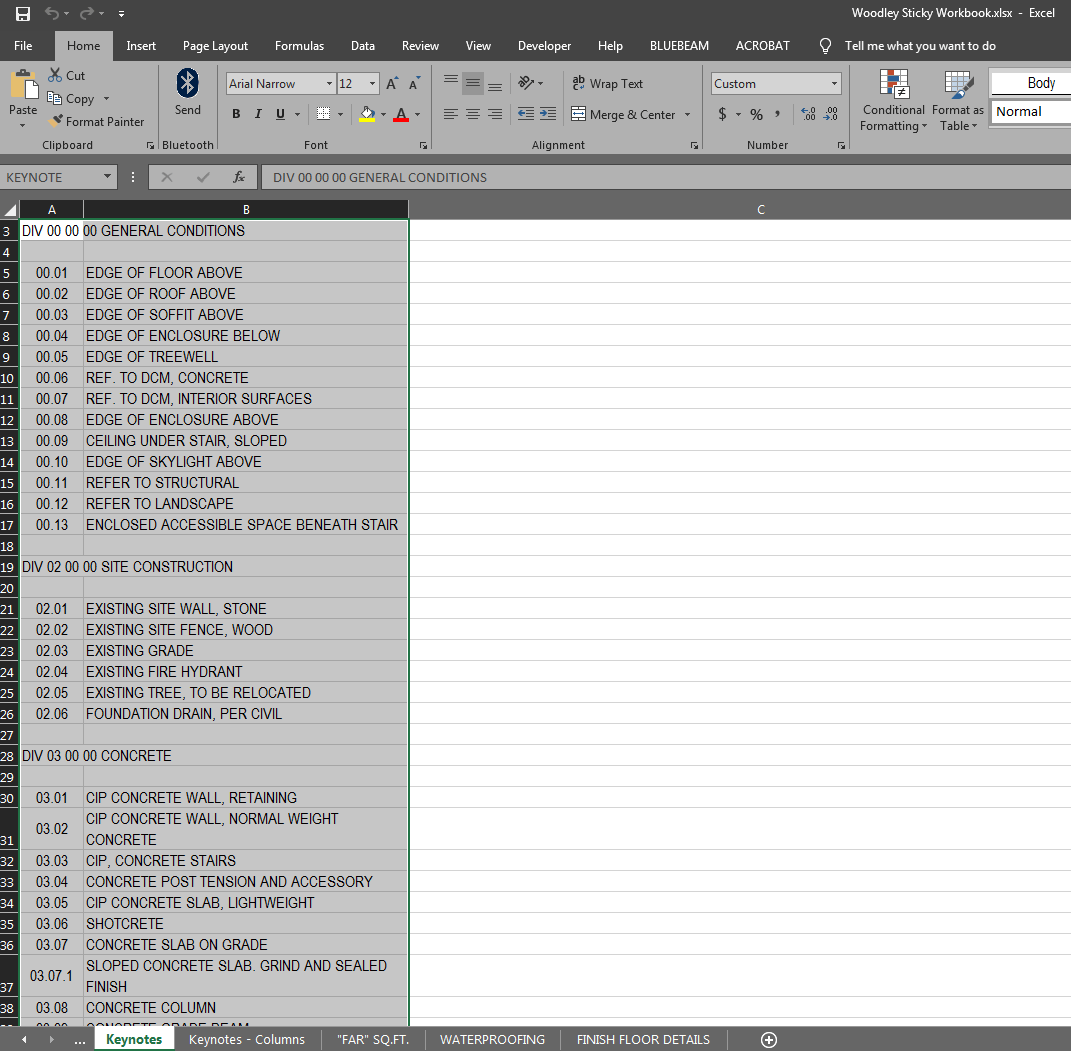The height and width of the screenshot is (1051, 1071).
Task: Align text right
Action: pyautogui.click(x=495, y=114)
